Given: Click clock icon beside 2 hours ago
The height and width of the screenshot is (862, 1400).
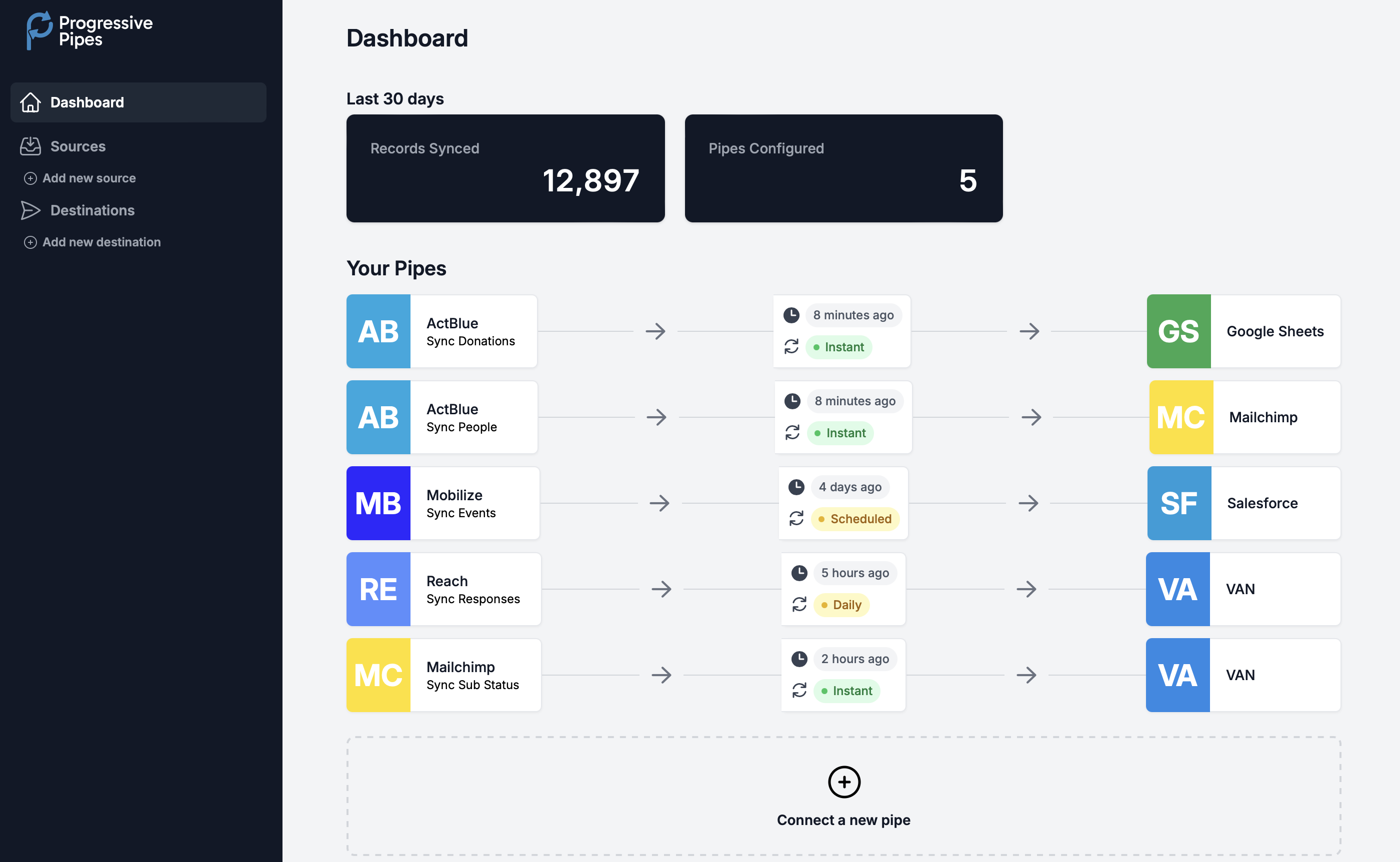Looking at the screenshot, I should (x=799, y=659).
